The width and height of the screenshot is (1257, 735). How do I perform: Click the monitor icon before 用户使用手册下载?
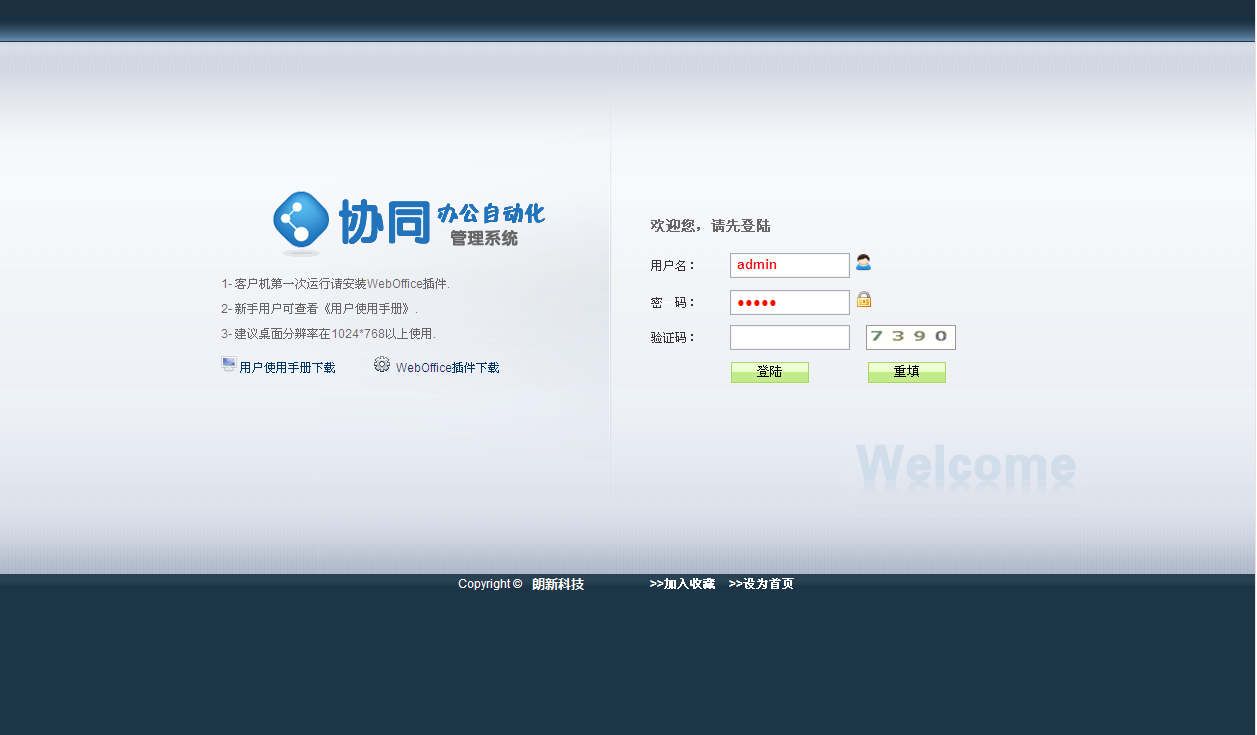pos(228,365)
